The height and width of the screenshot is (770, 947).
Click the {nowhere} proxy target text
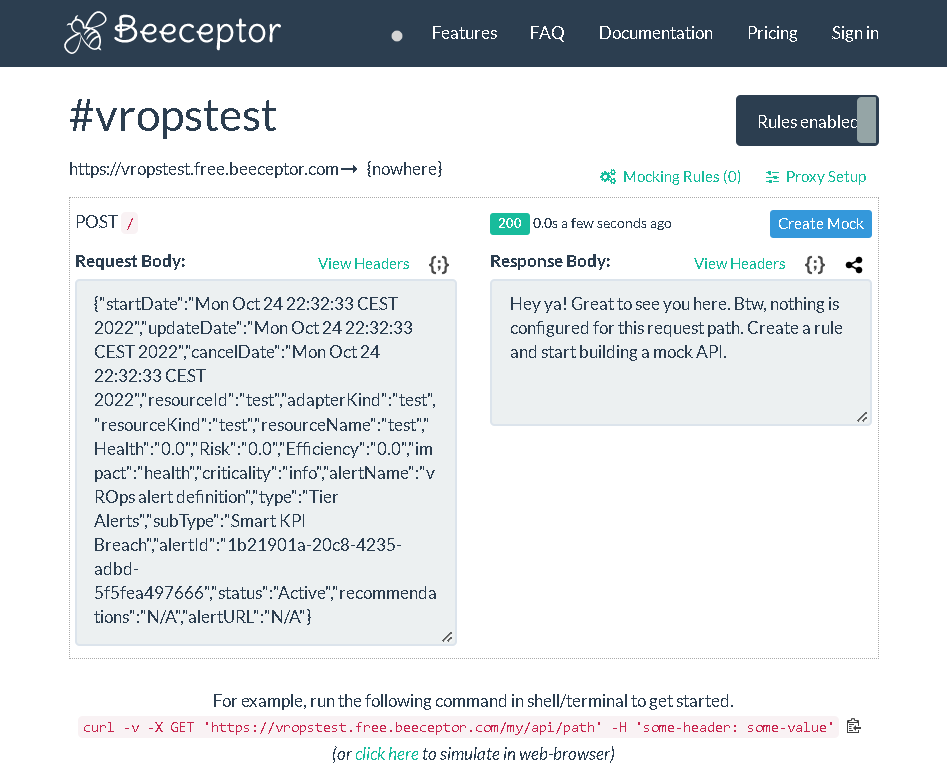[405, 169]
